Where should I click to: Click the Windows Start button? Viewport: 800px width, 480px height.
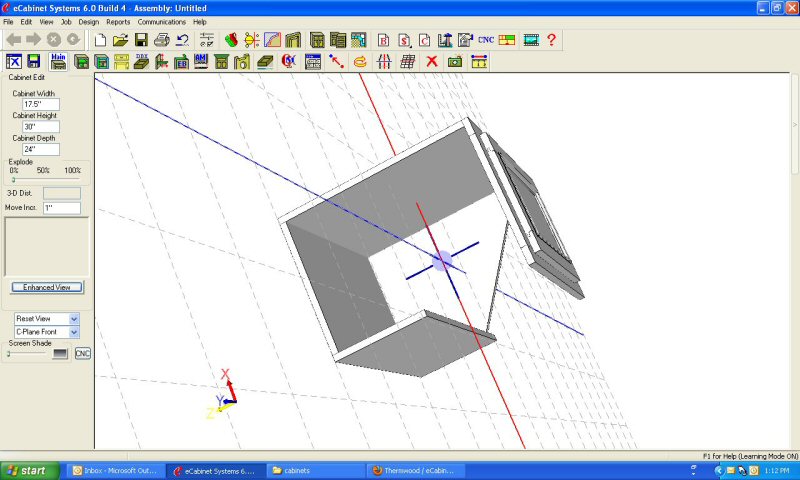click(28, 470)
